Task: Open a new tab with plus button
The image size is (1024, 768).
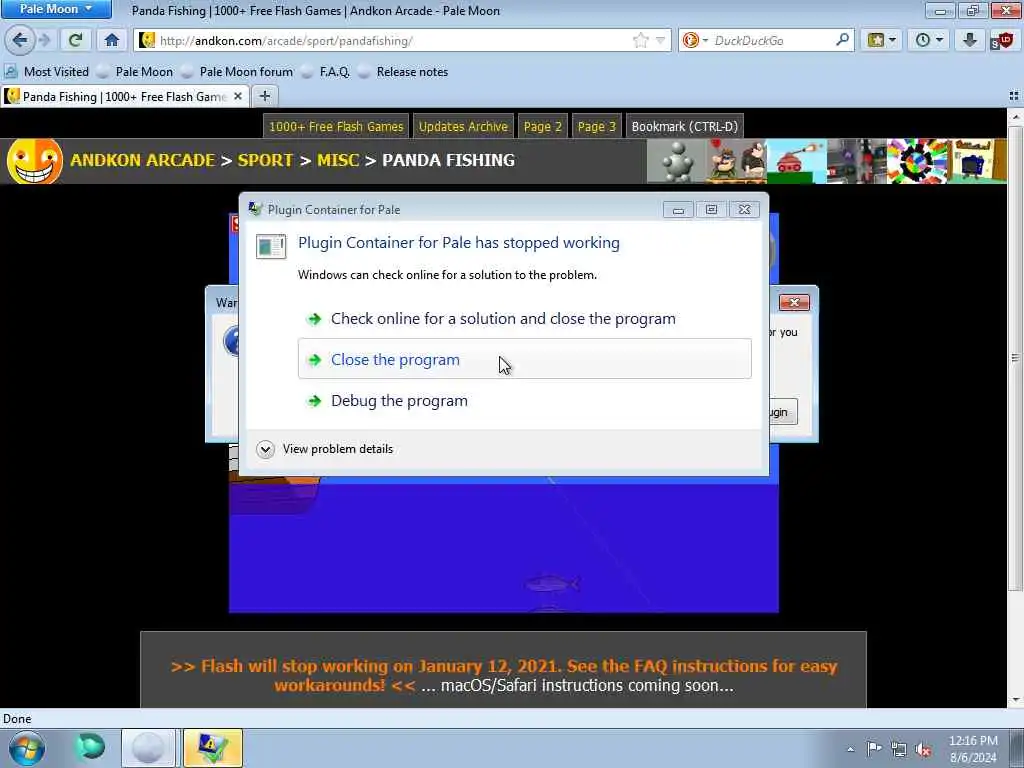Action: [264, 97]
